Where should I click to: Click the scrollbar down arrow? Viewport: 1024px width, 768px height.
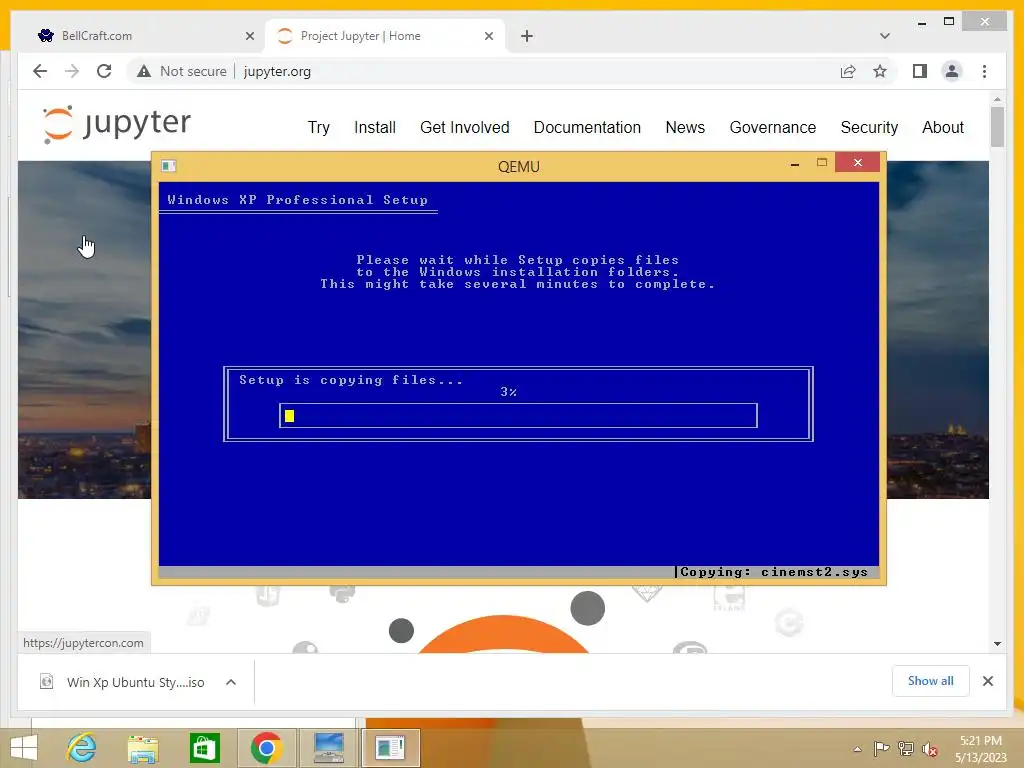(x=997, y=643)
